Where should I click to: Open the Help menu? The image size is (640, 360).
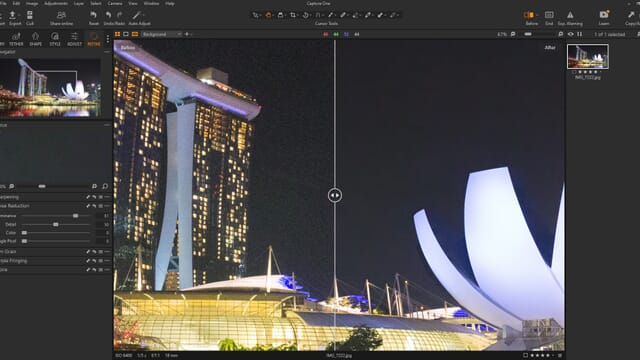click(170, 3)
